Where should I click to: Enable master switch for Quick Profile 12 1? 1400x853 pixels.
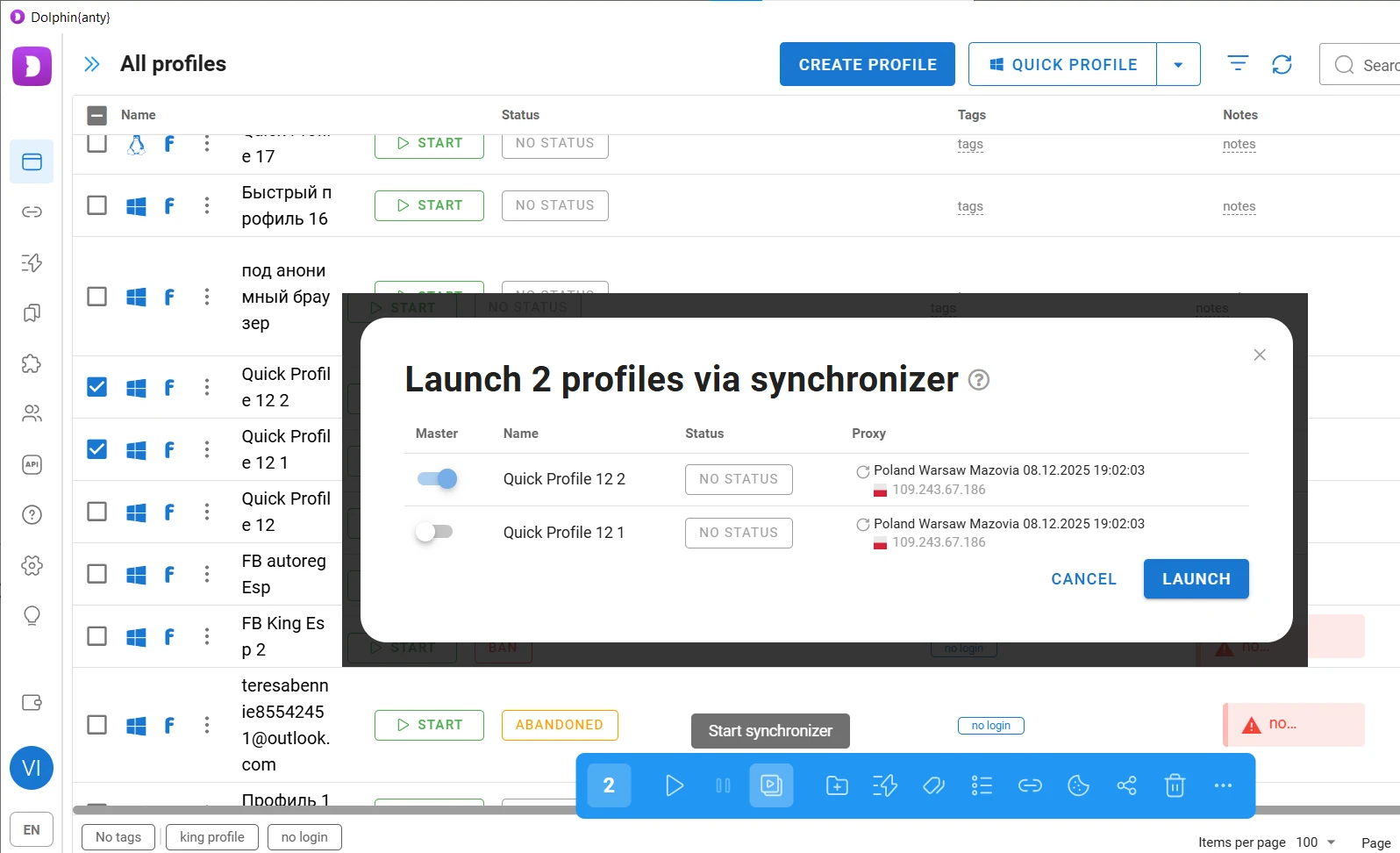coord(434,532)
